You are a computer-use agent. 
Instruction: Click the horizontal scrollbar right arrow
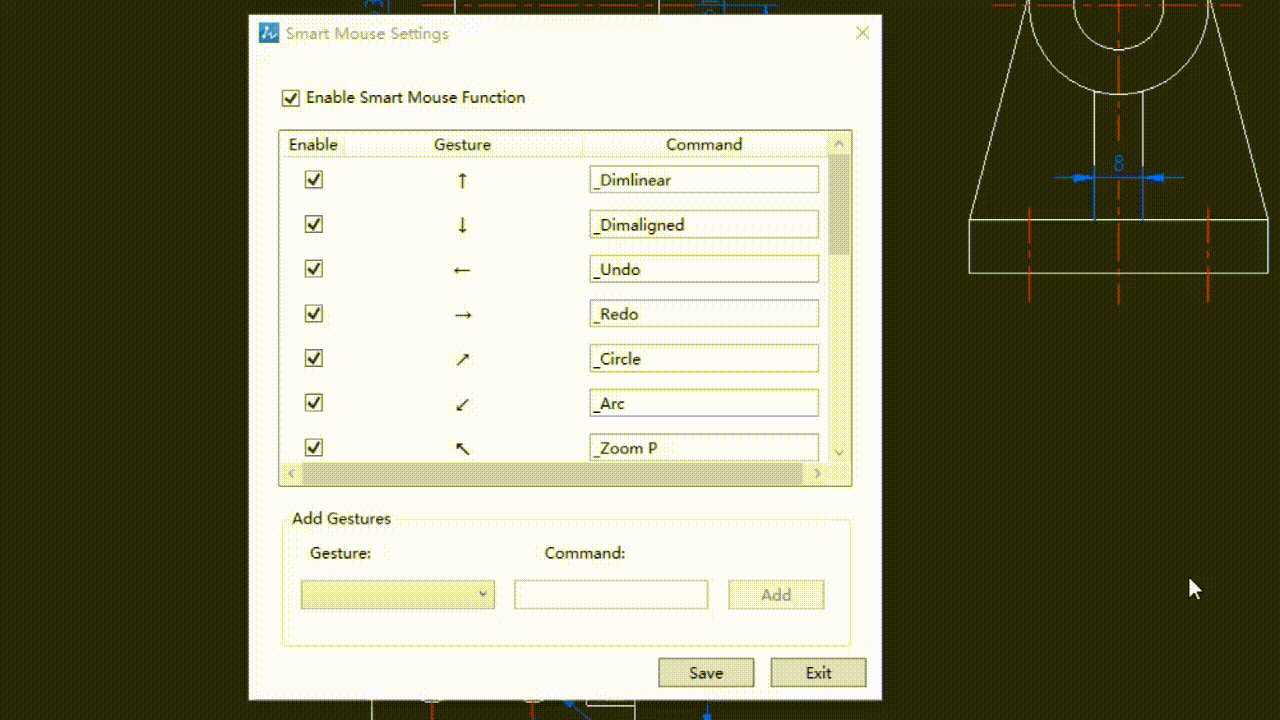click(x=817, y=473)
